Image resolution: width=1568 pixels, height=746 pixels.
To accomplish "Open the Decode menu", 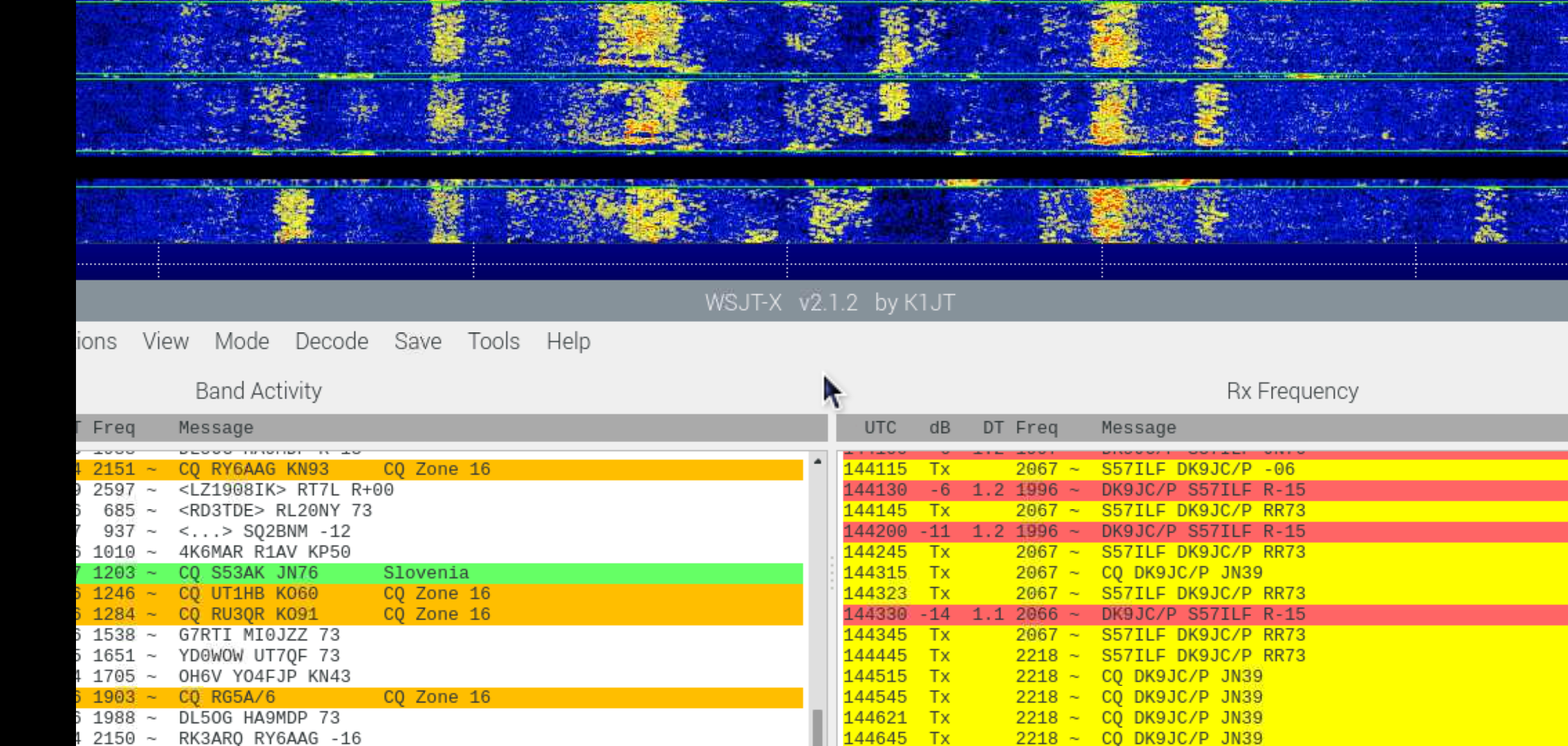I will click(x=332, y=341).
